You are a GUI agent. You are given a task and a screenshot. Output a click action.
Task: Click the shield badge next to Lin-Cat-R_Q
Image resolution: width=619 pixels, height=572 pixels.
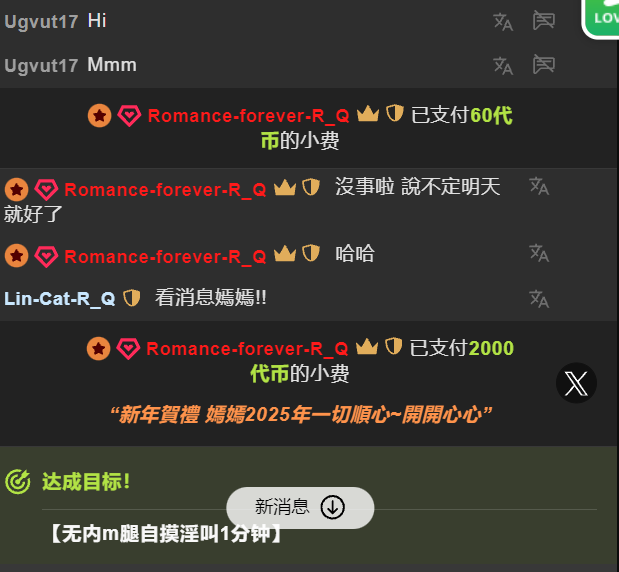[131, 298]
